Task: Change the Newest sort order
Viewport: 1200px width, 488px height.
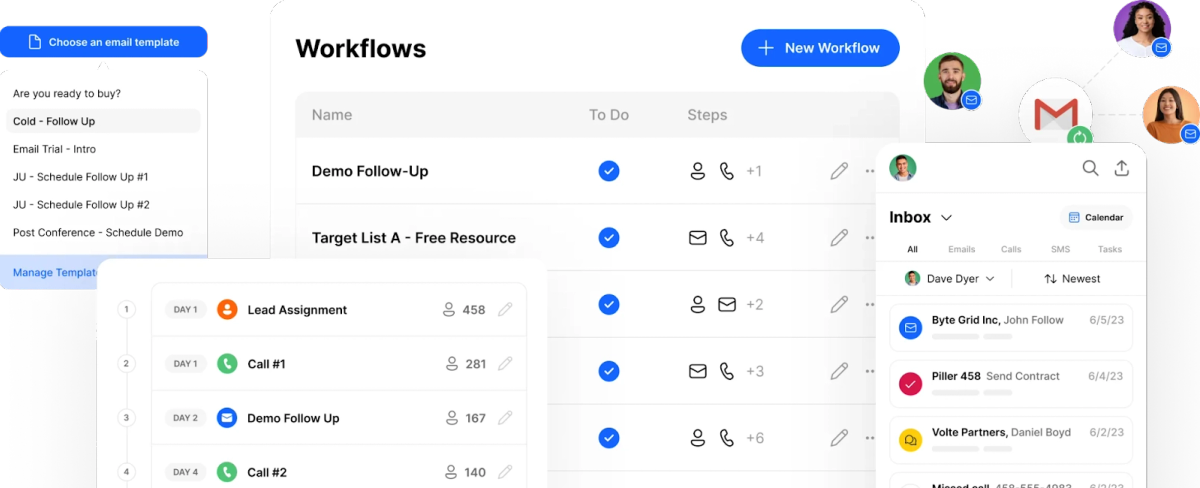Action: tap(1072, 279)
